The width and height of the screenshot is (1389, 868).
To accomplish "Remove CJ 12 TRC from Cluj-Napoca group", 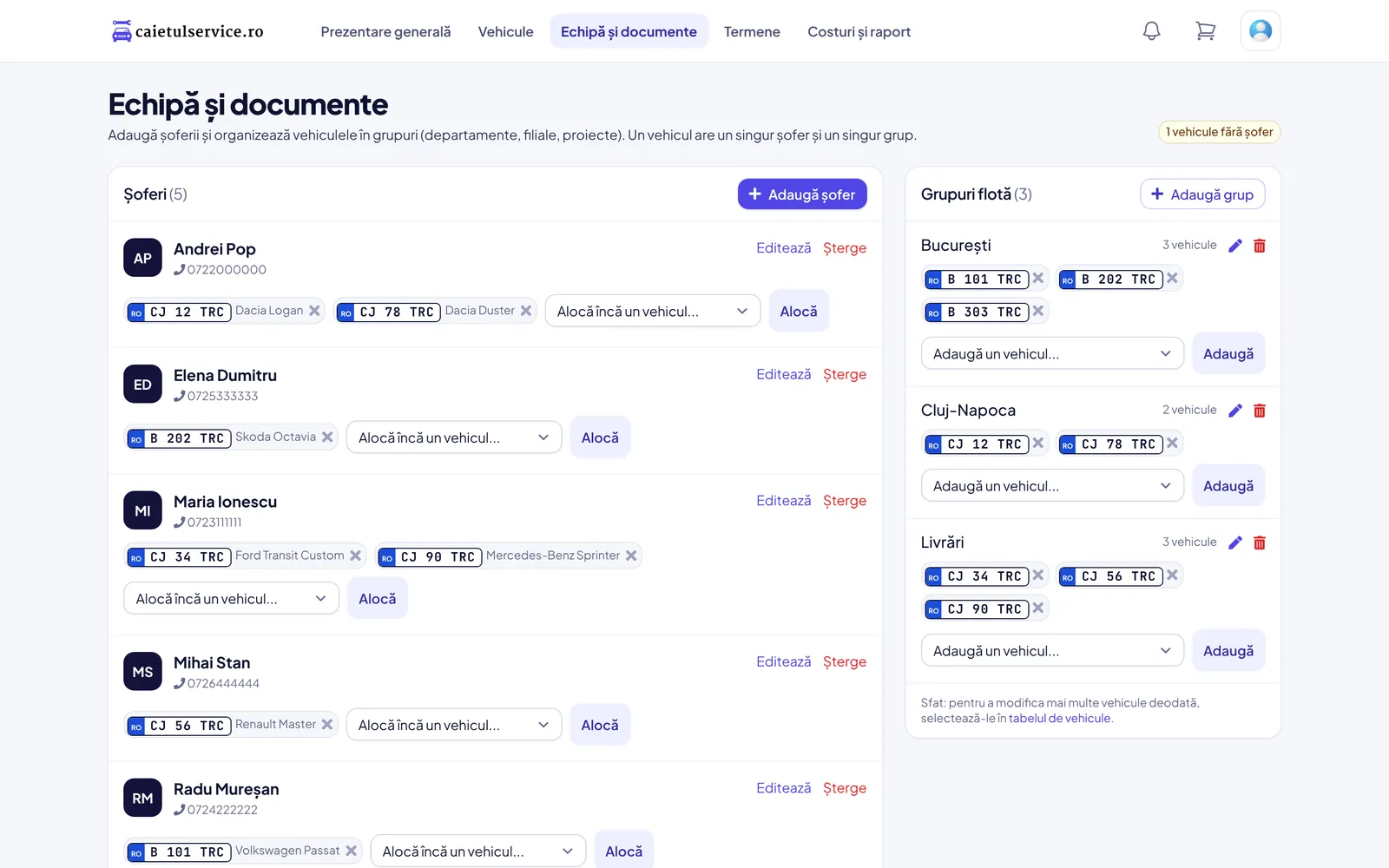I will tap(1038, 444).
